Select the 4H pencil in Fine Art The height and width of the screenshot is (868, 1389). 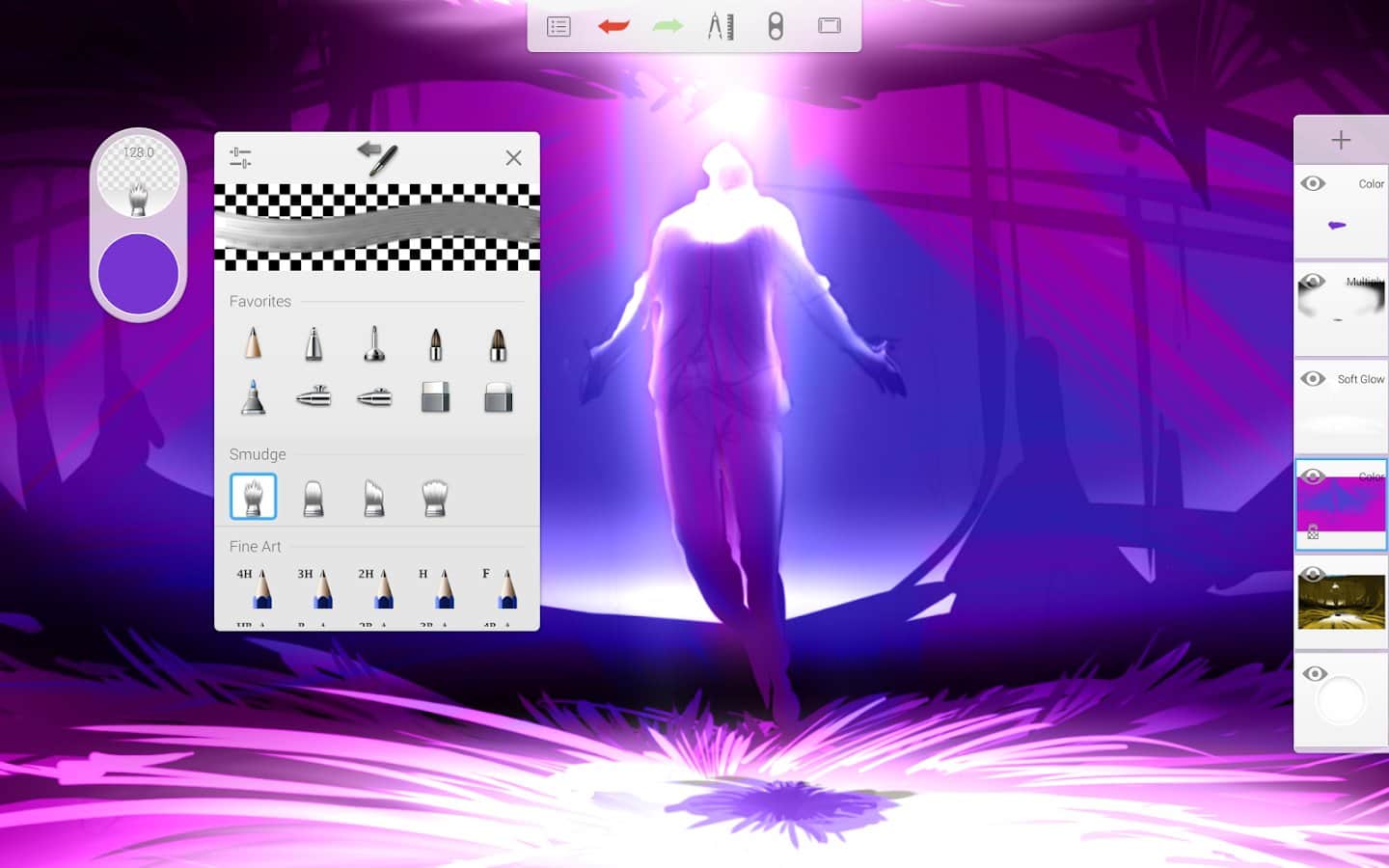pos(253,587)
